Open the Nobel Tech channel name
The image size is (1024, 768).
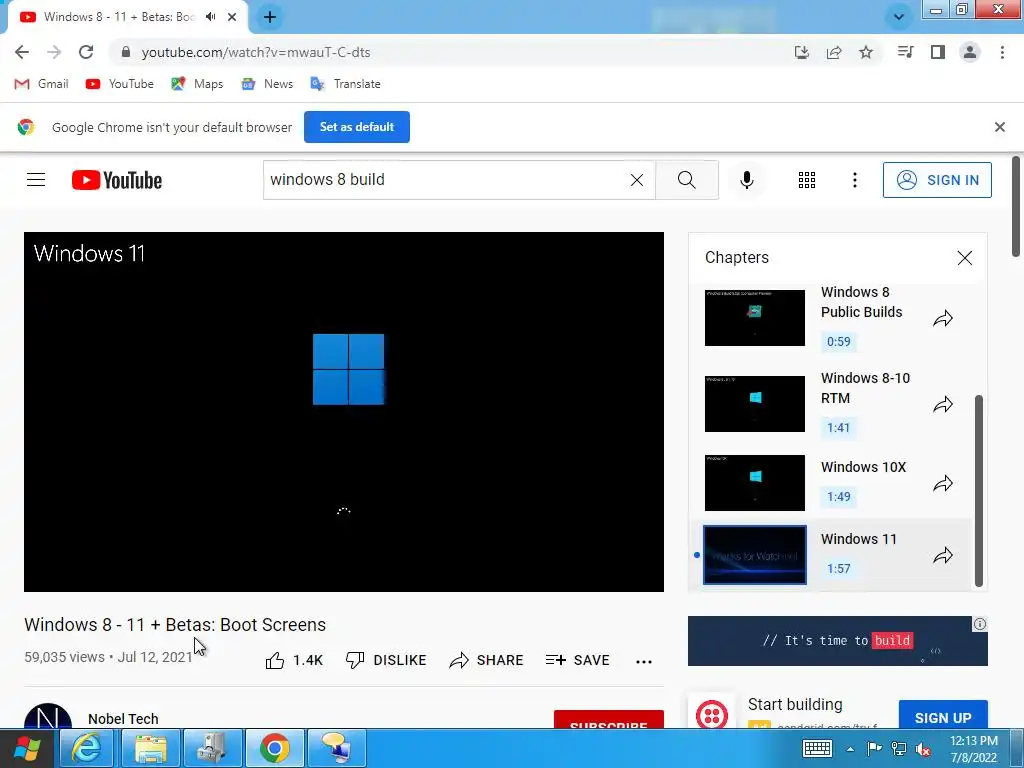123,718
